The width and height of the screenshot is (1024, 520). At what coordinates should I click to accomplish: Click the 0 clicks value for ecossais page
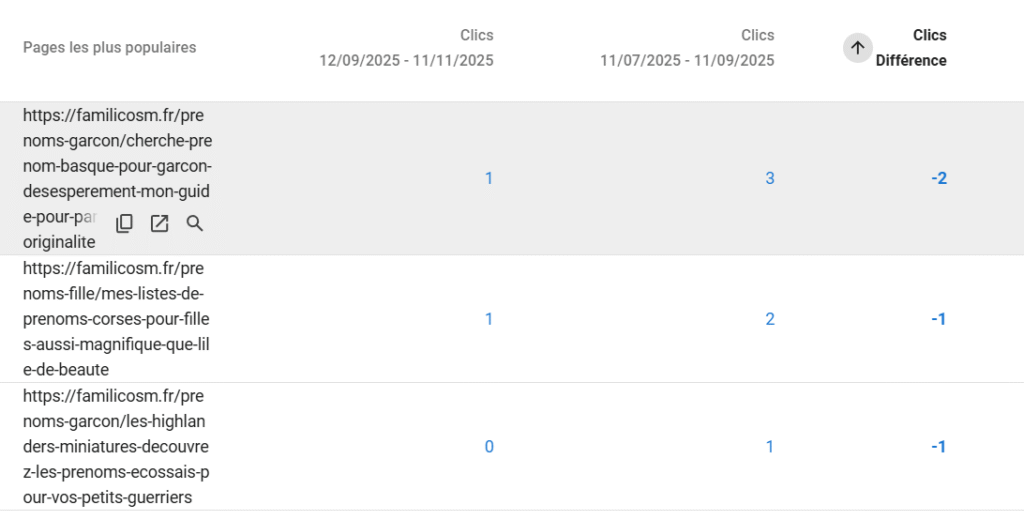(x=489, y=446)
